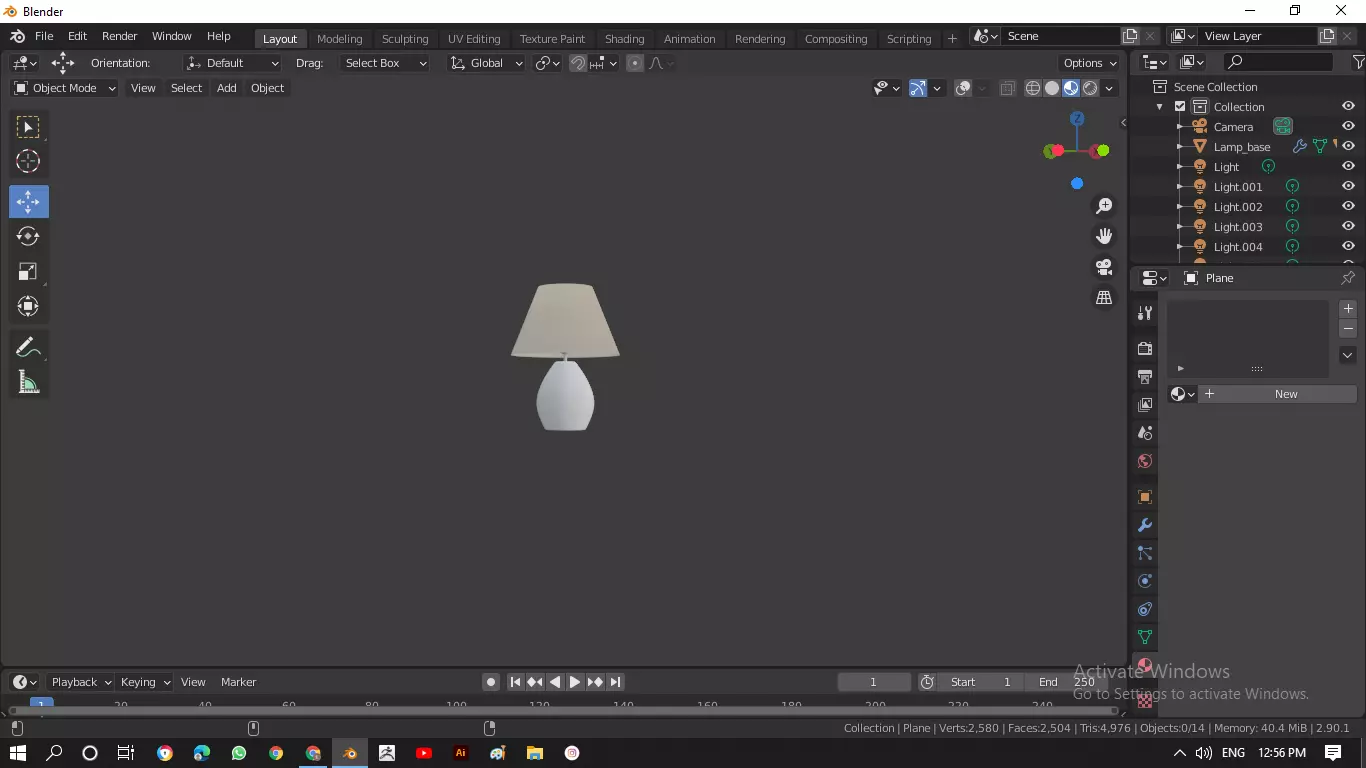Open the Drag Select Box dropdown

click(x=385, y=63)
